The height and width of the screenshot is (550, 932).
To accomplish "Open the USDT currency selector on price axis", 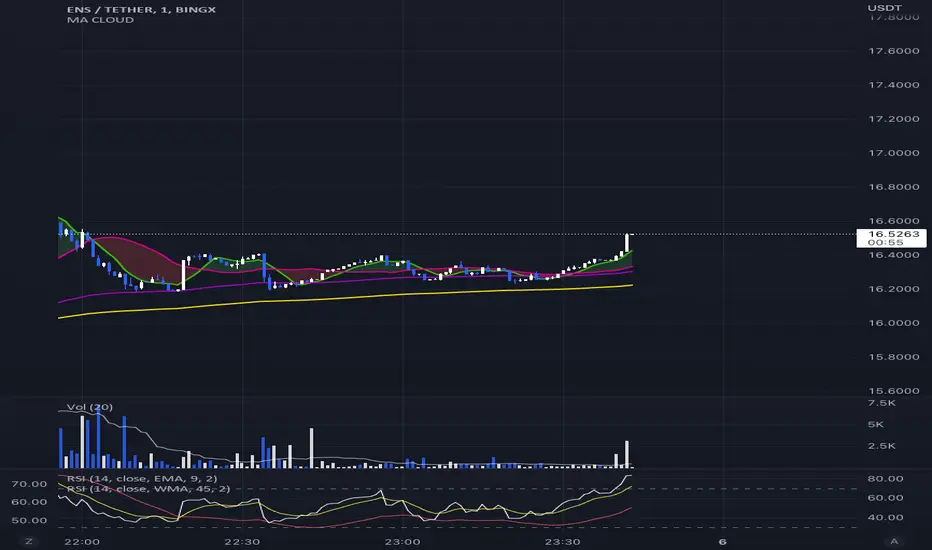I will [884, 8].
